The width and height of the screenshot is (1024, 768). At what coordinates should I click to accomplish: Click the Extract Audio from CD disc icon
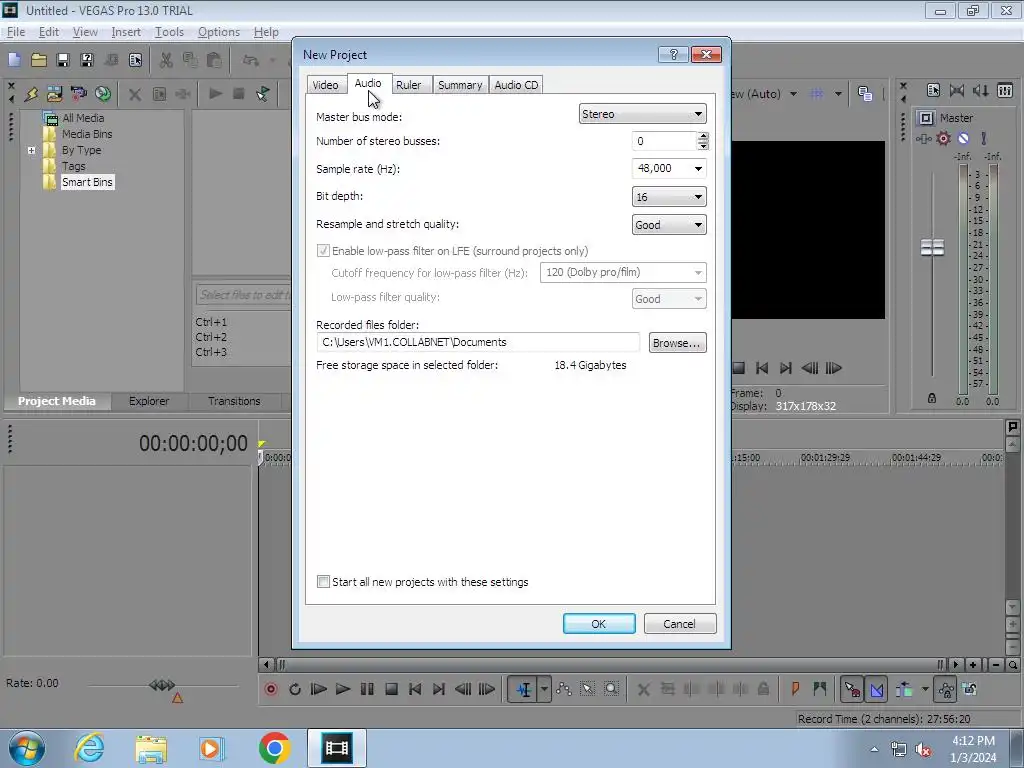click(x=103, y=93)
